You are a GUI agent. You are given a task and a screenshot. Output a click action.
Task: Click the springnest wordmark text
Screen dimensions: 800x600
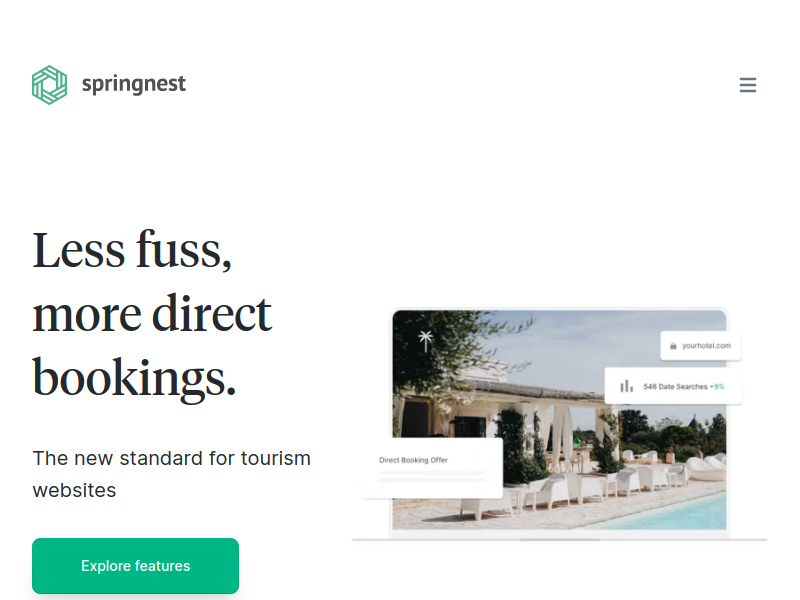pyautogui.click(x=134, y=84)
